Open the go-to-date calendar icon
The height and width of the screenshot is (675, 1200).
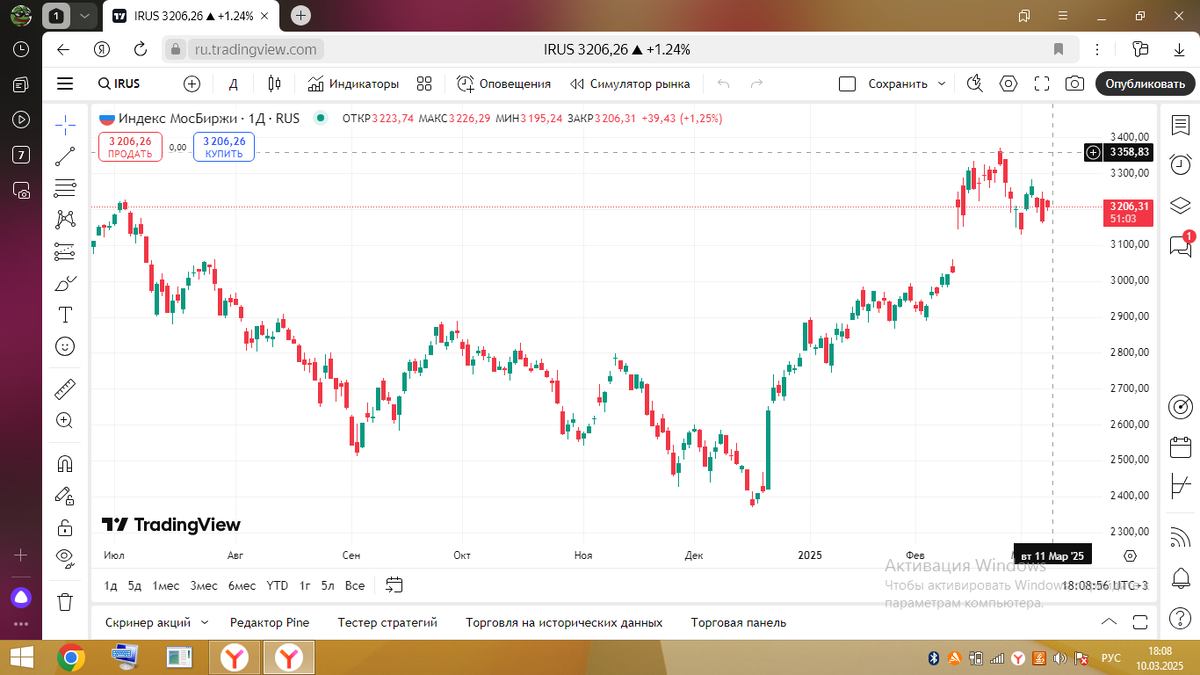394,586
